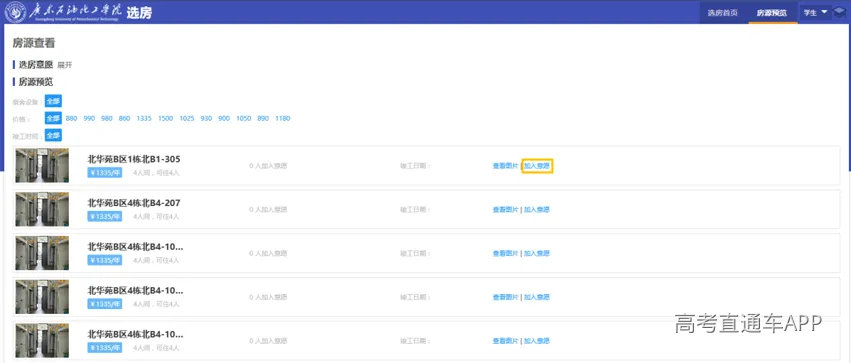
Task: Filter by price 1180
Action: pos(283,118)
